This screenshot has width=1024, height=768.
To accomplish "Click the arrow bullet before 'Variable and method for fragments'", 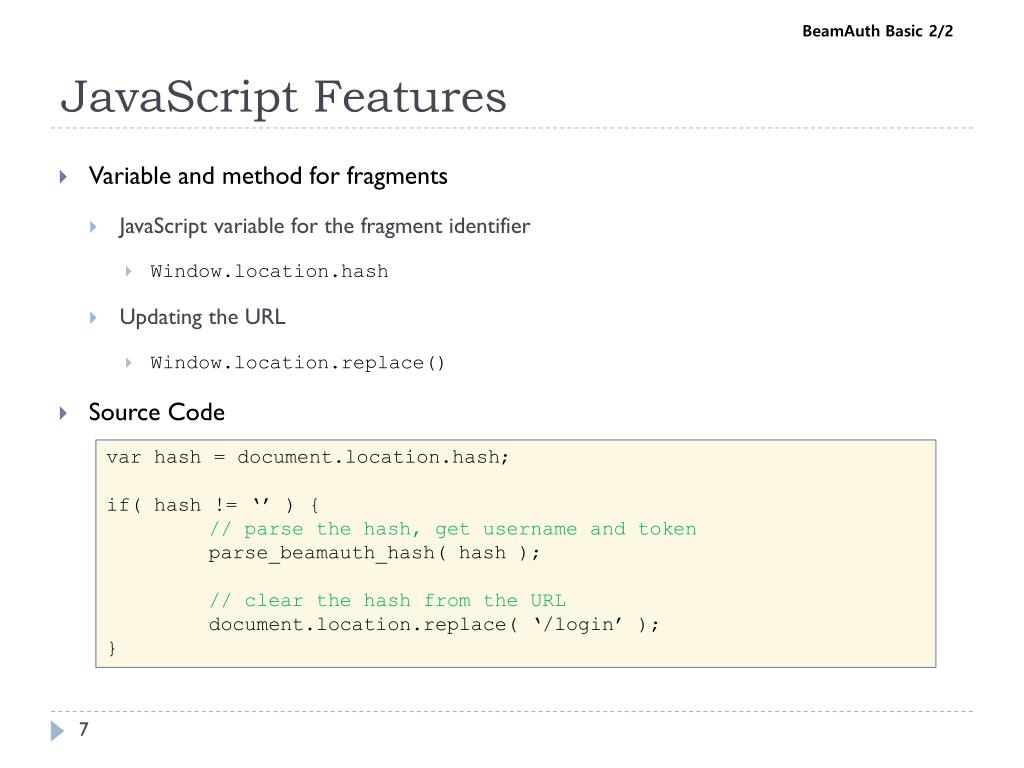I will pos(63,176).
